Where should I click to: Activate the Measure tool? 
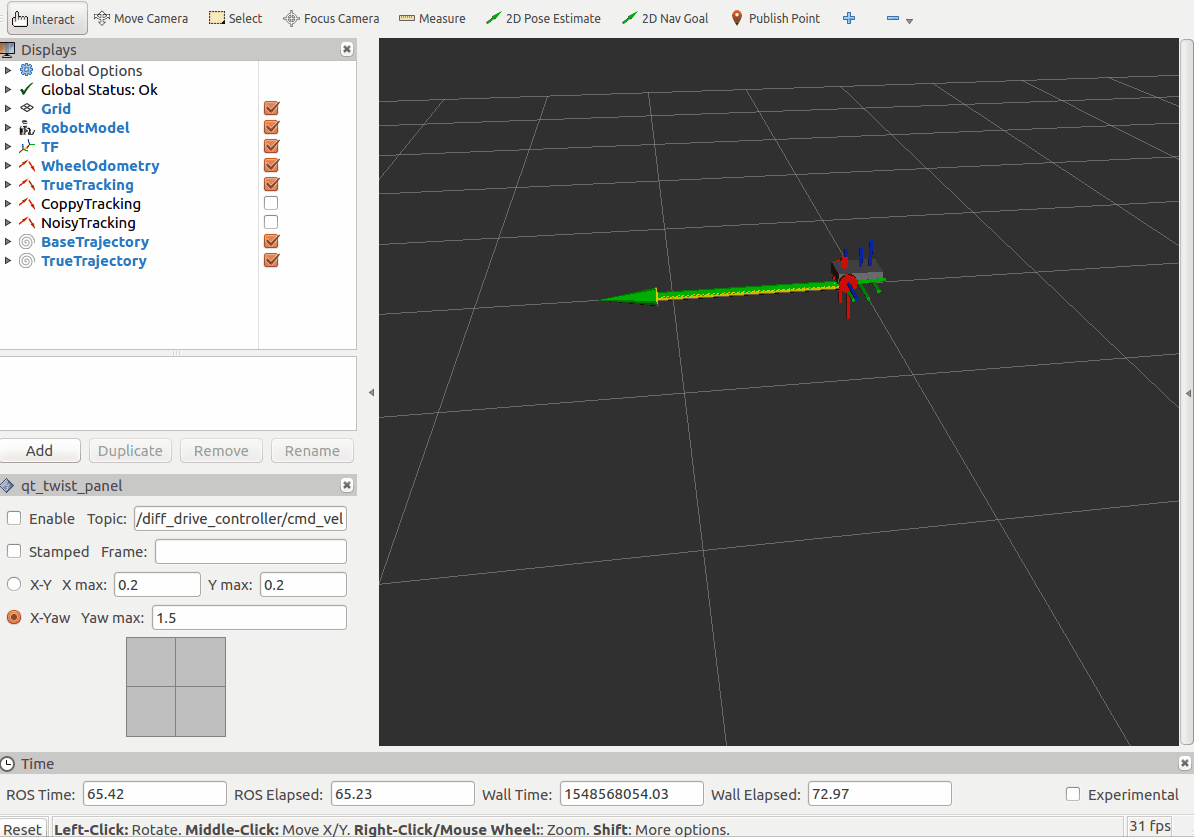(x=432, y=18)
